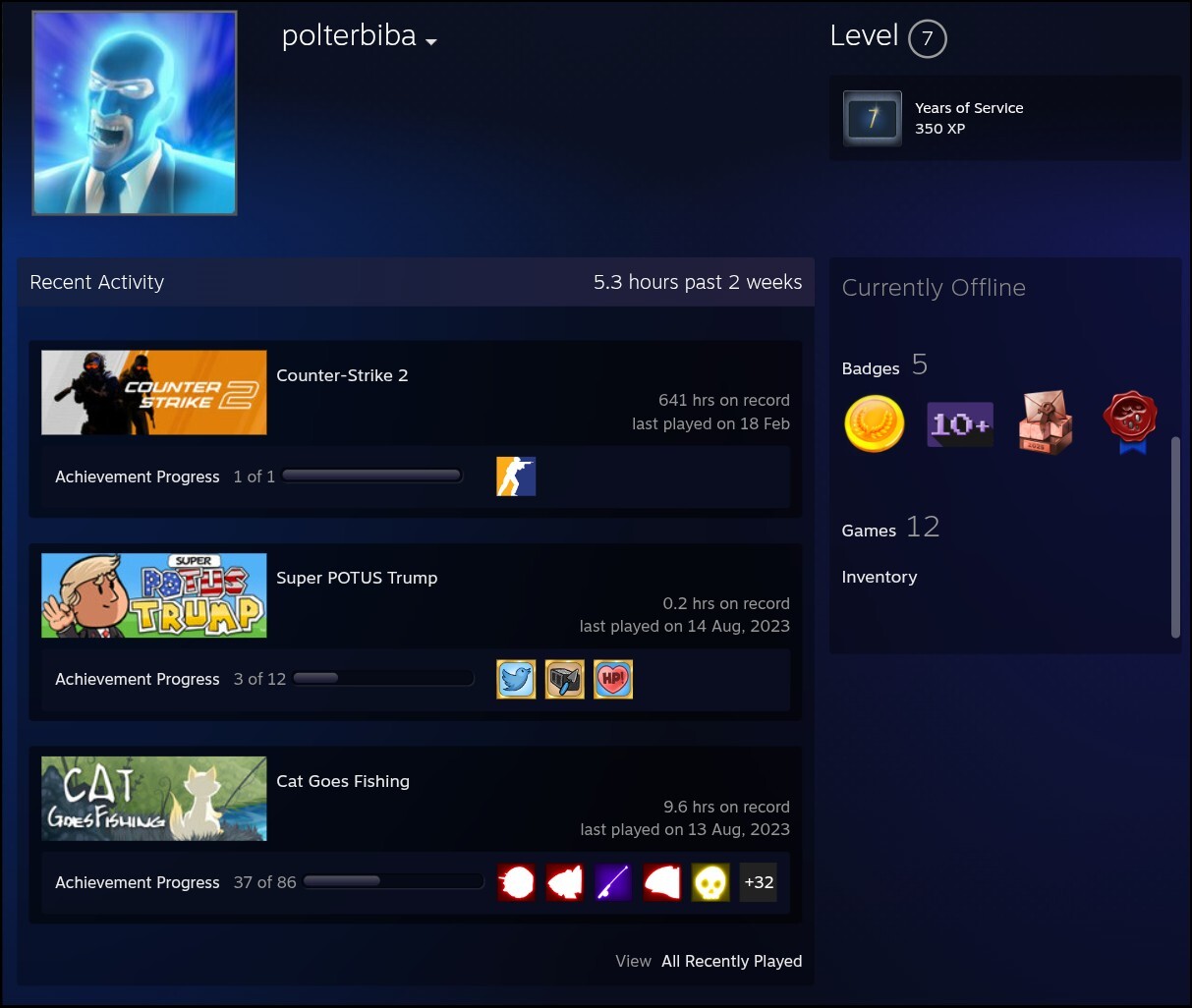Click Super POTUS Trump achievement progress bar
The width and height of the screenshot is (1192, 1008).
(x=383, y=679)
